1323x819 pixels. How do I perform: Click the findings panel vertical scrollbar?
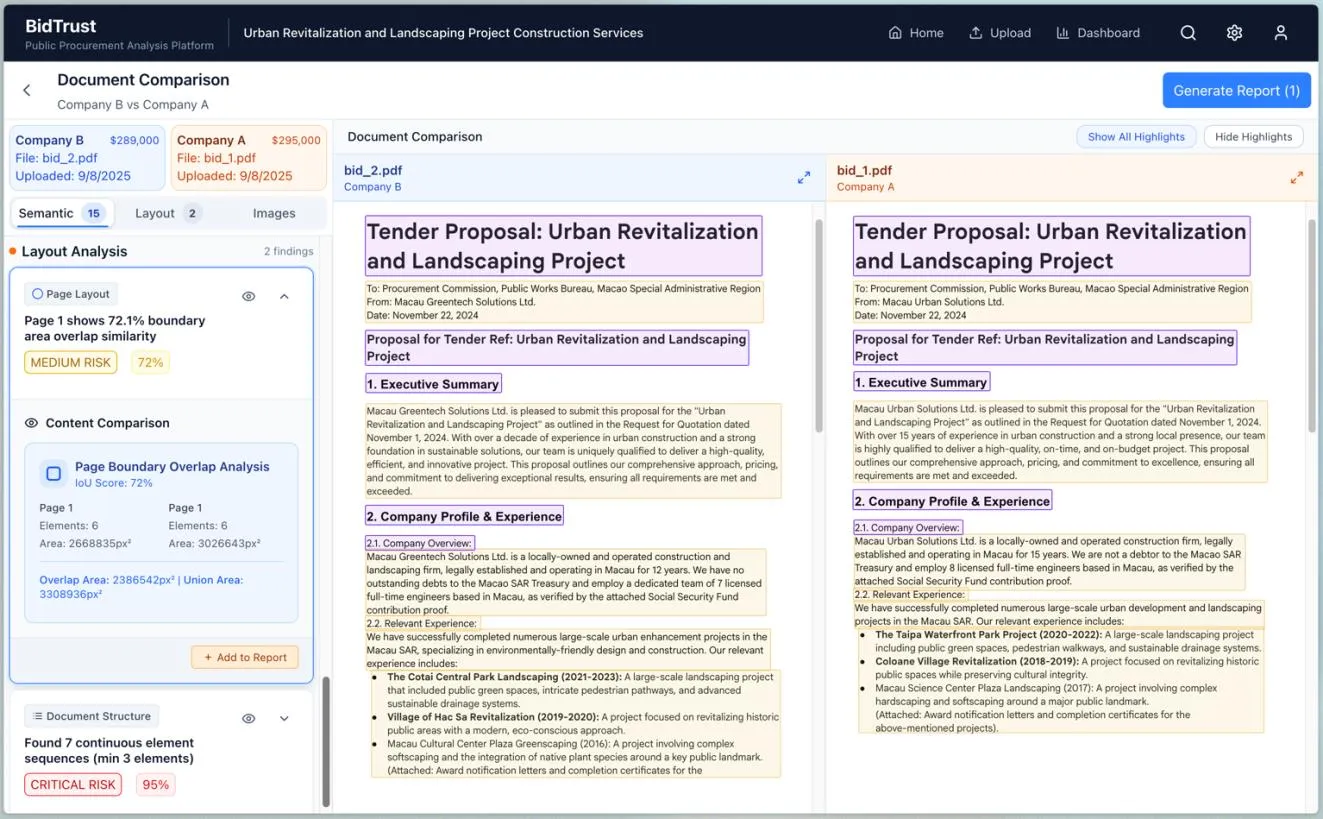coord(326,742)
